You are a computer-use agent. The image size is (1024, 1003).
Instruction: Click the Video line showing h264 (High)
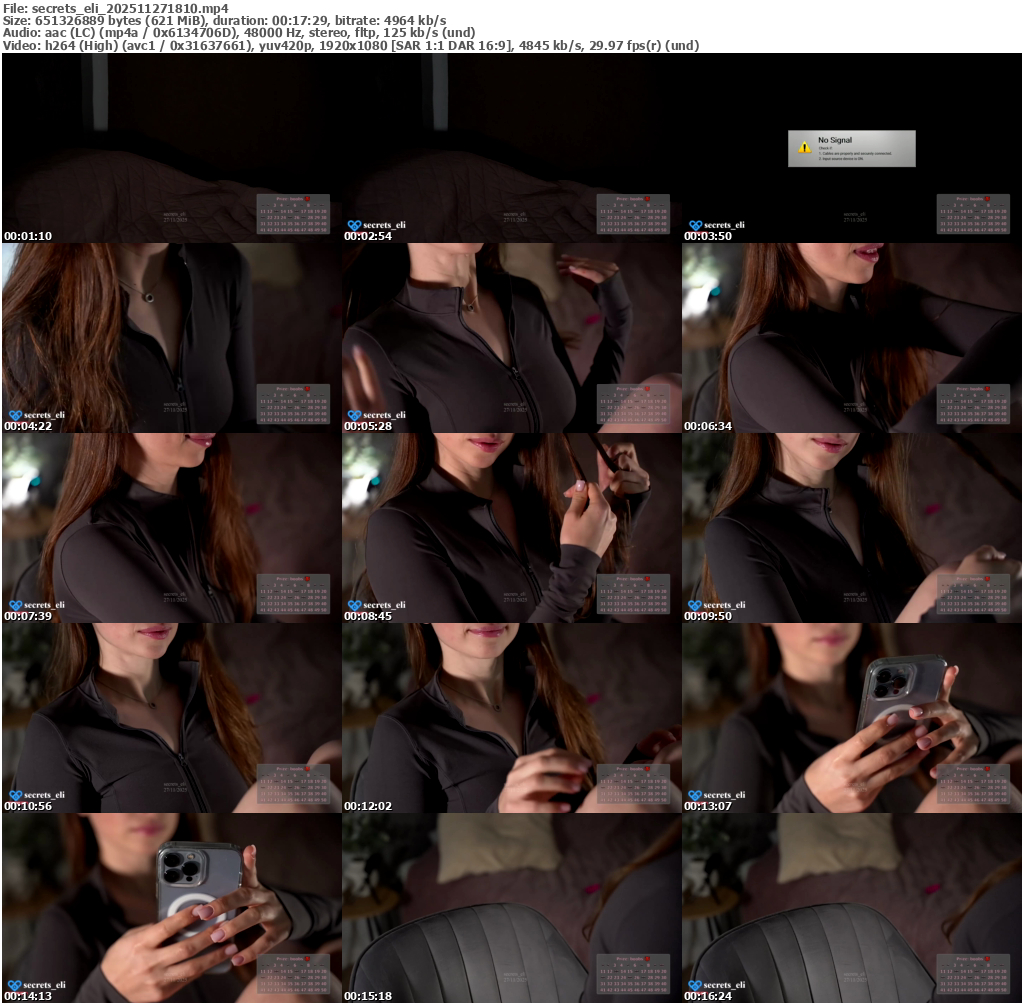[351, 46]
